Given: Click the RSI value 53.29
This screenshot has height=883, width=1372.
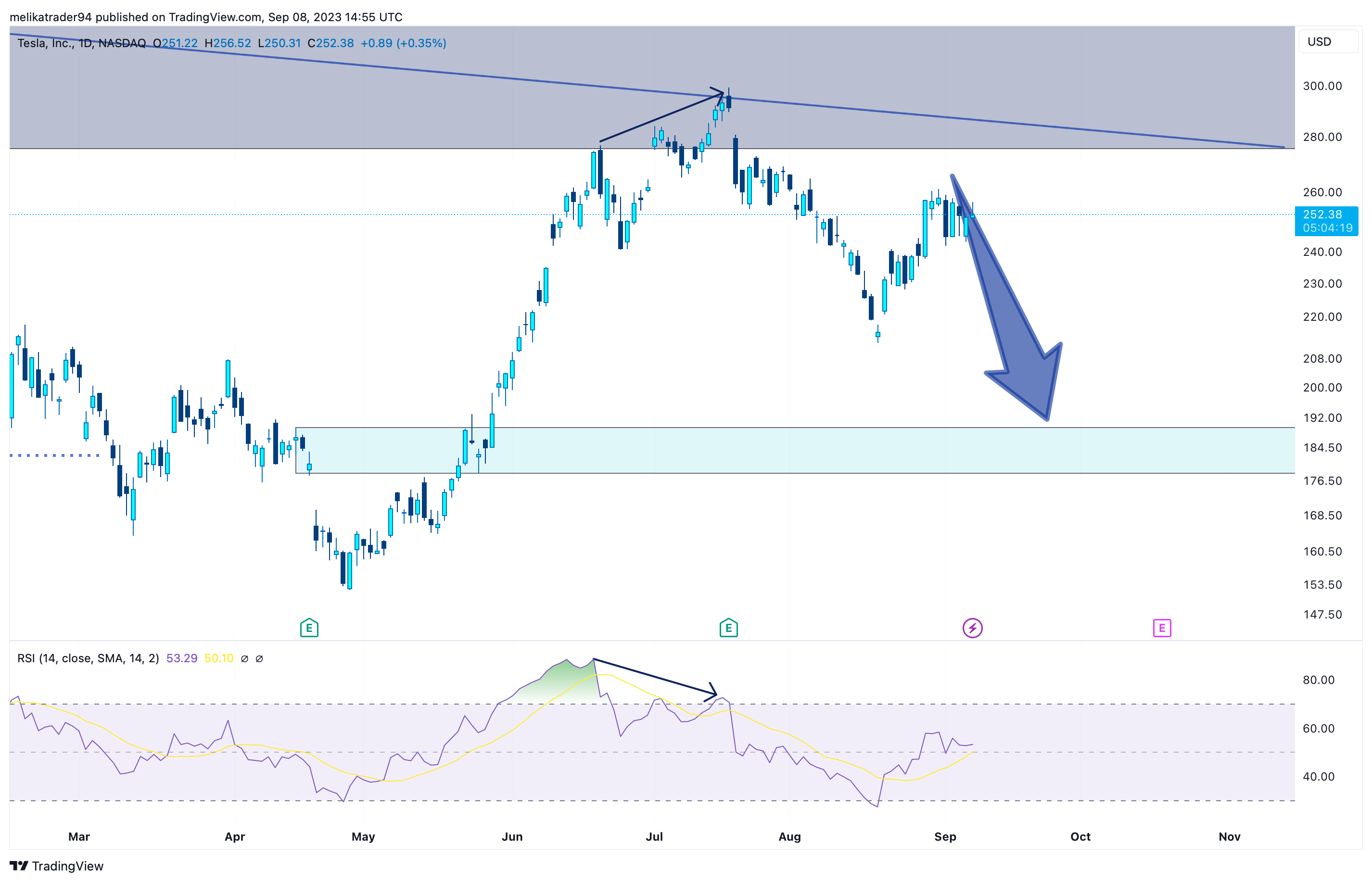Looking at the screenshot, I should coord(182,658).
